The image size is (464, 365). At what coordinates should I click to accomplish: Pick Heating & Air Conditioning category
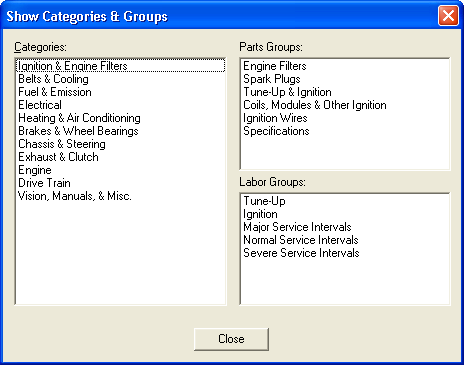pyautogui.click(x=79, y=118)
